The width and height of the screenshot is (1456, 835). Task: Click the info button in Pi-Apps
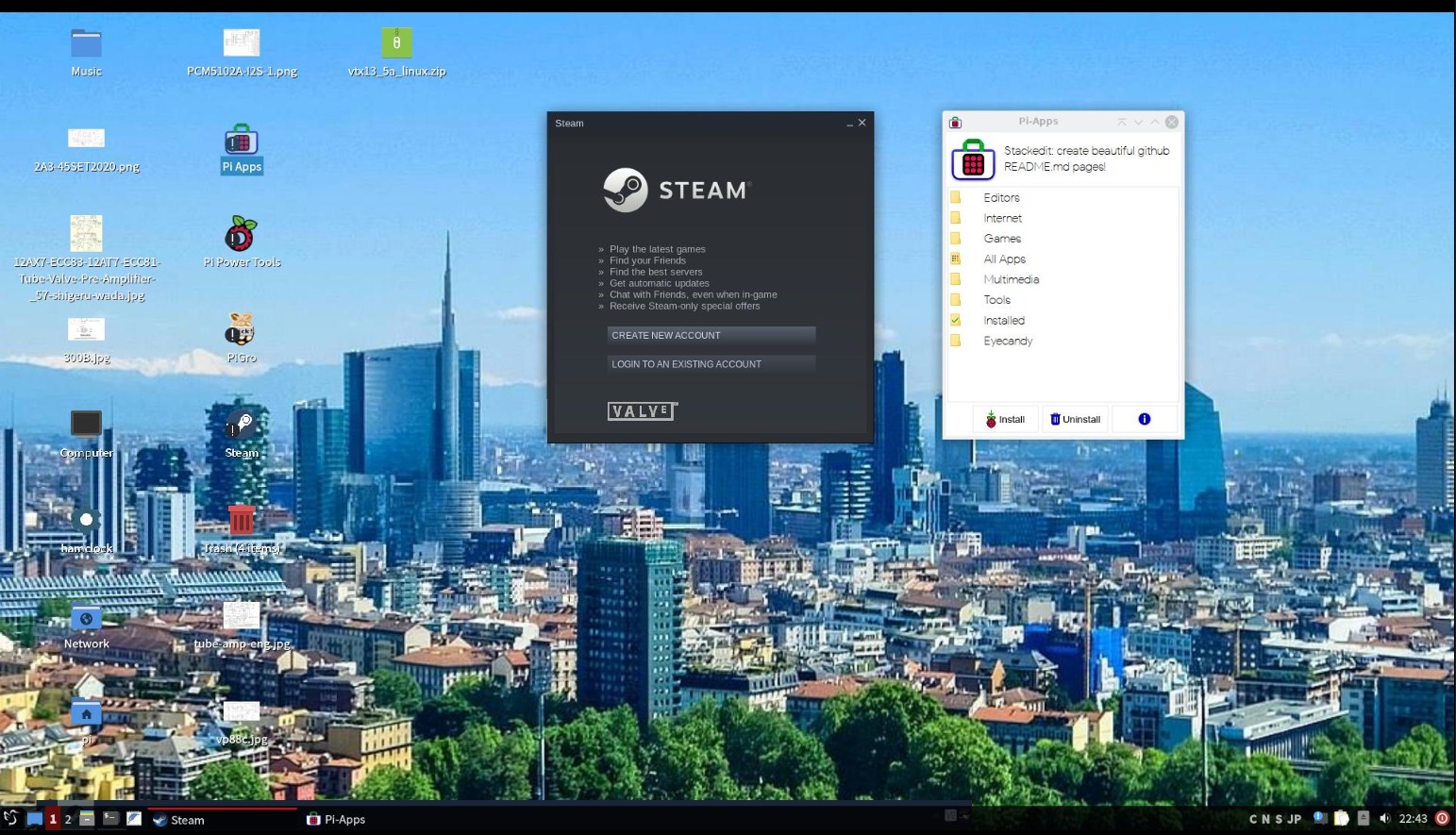tap(1144, 419)
